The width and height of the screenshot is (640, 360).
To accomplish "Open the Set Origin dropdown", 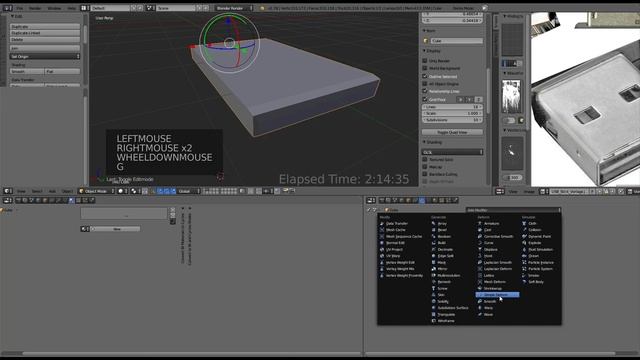I will (45, 57).
